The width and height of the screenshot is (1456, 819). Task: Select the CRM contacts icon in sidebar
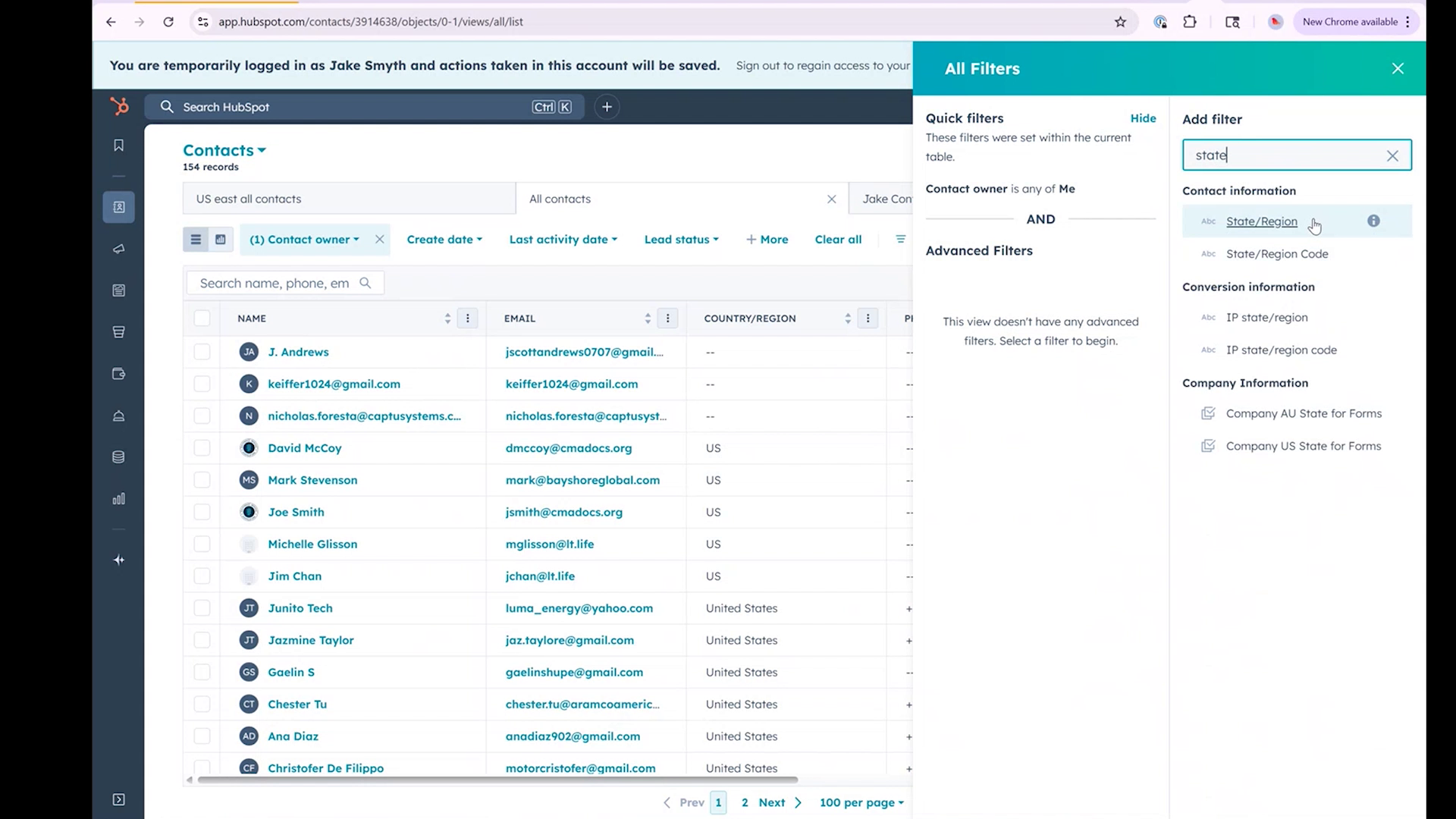pyautogui.click(x=118, y=206)
